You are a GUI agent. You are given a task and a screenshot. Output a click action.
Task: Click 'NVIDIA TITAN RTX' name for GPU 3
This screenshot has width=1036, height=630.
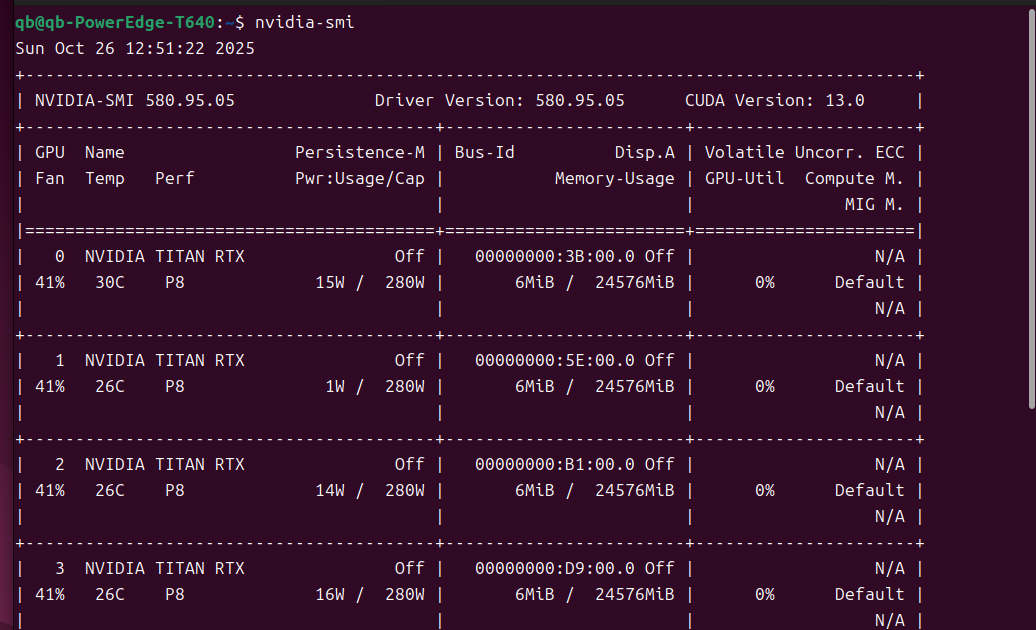[x=165, y=569]
